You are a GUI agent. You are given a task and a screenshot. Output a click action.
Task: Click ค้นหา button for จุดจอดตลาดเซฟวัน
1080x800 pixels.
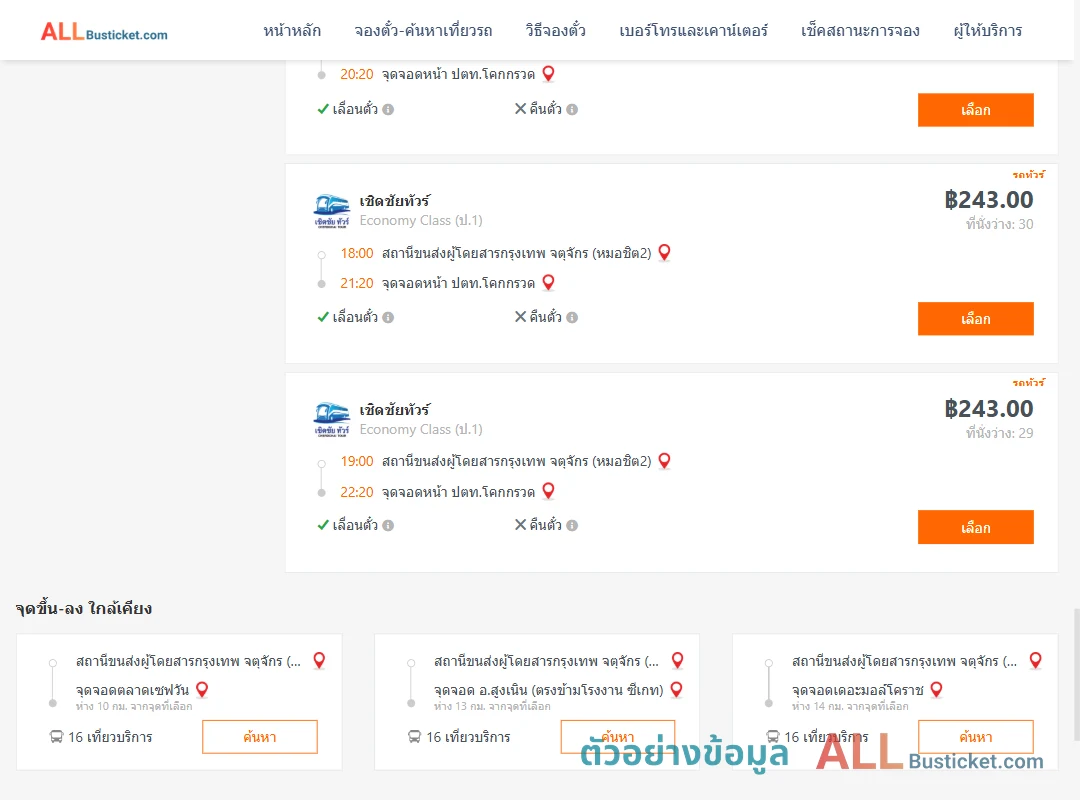coord(260,737)
